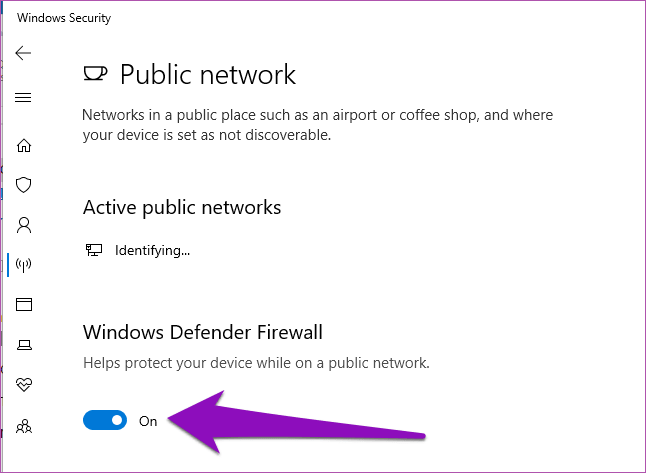Open Device performance & health heart icon
The height and width of the screenshot is (473, 646).
(x=23, y=385)
